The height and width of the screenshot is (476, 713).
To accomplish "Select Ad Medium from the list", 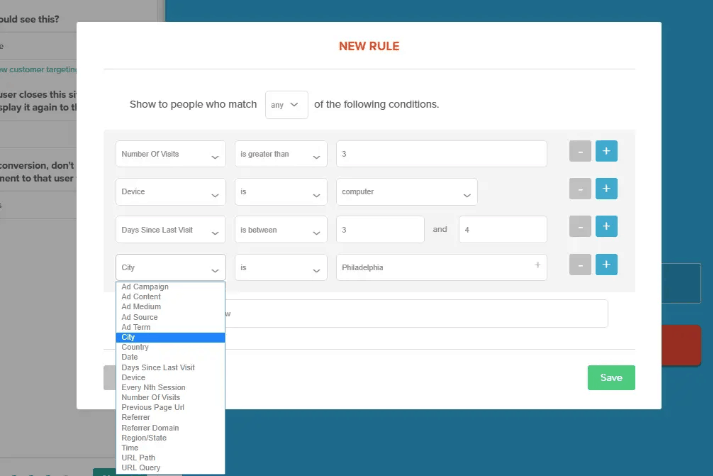I will pos(170,306).
